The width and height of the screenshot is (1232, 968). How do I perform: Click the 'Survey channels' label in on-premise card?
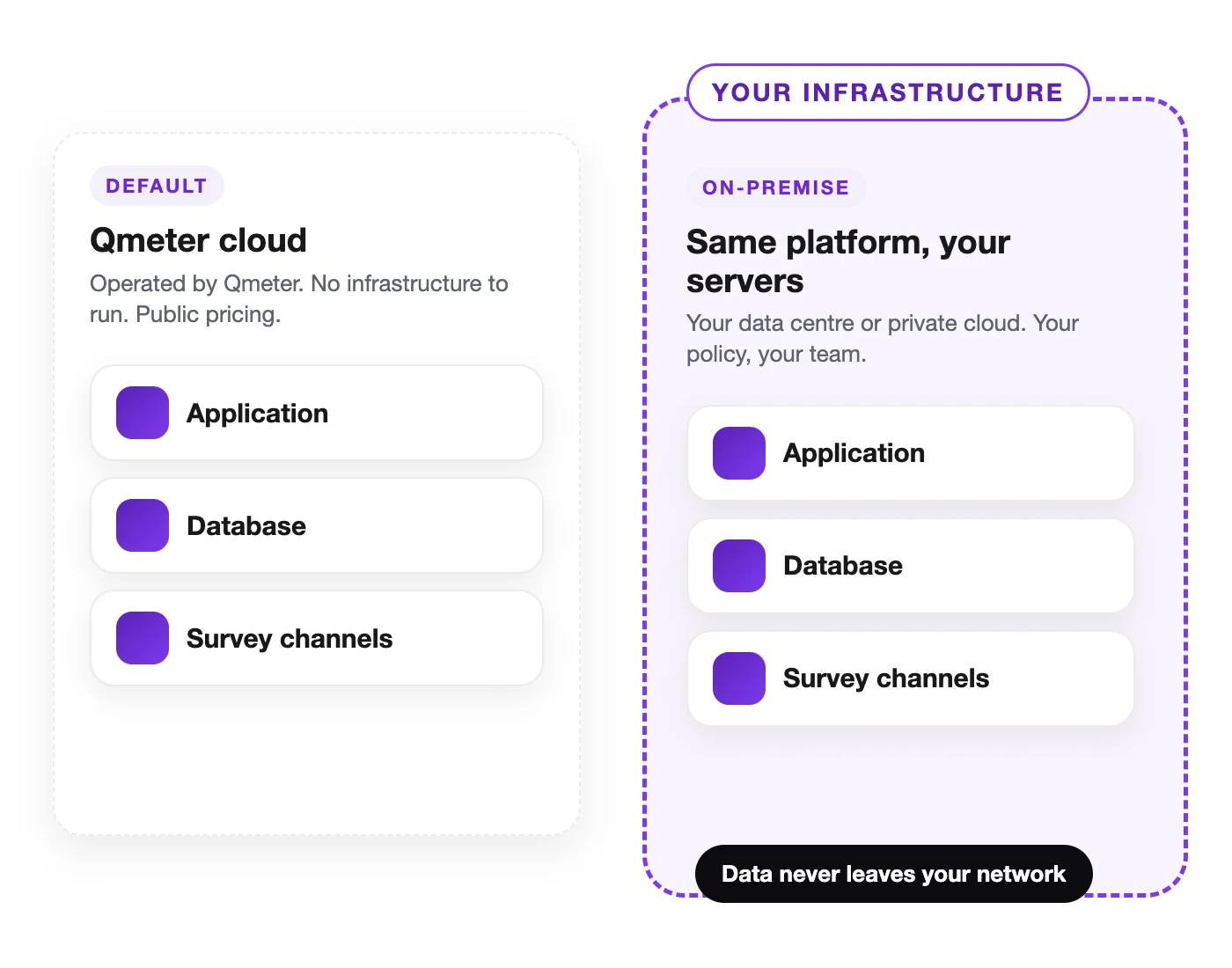(x=886, y=678)
